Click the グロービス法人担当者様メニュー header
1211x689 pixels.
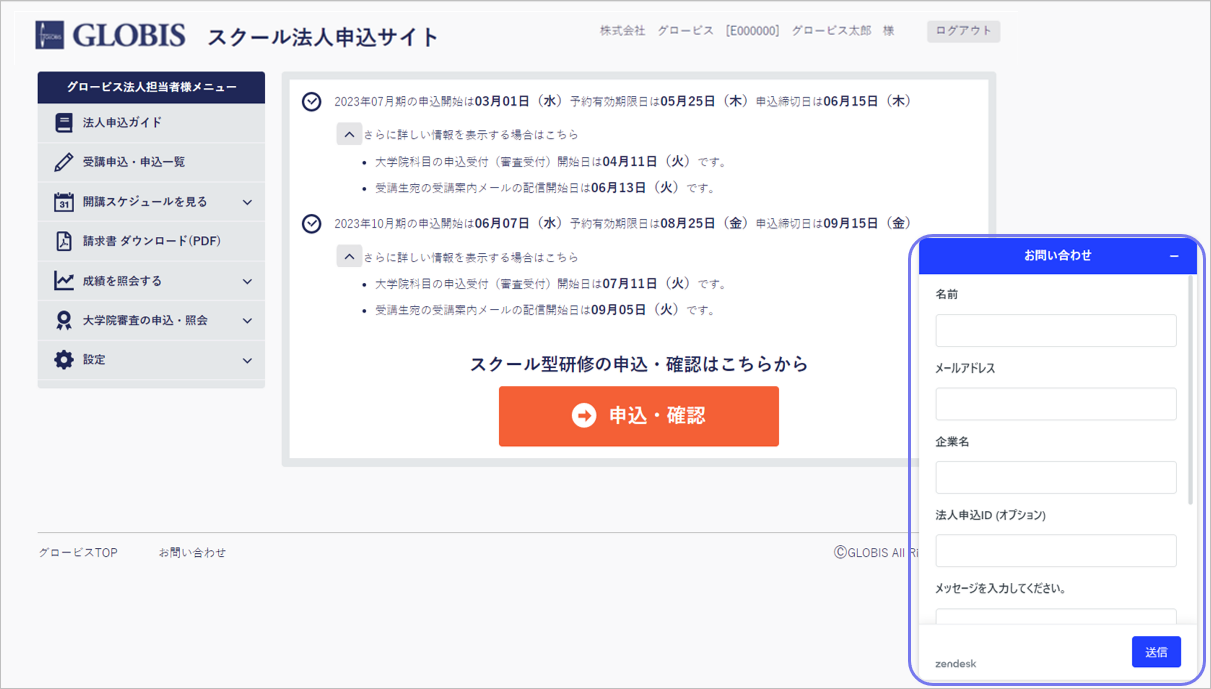pos(151,88)
